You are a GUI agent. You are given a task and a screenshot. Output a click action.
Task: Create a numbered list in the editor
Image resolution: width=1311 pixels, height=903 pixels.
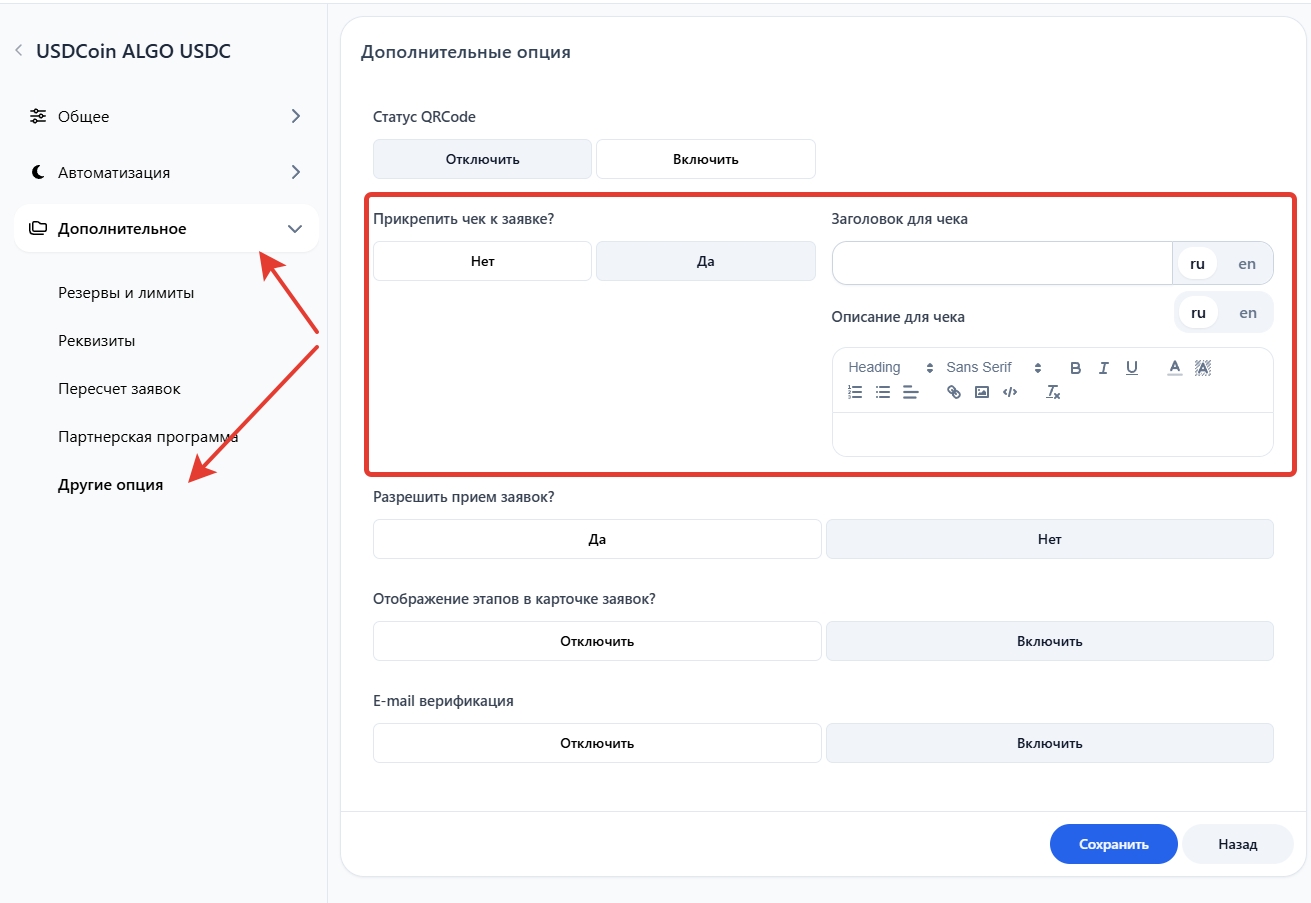tap(855, 392)
